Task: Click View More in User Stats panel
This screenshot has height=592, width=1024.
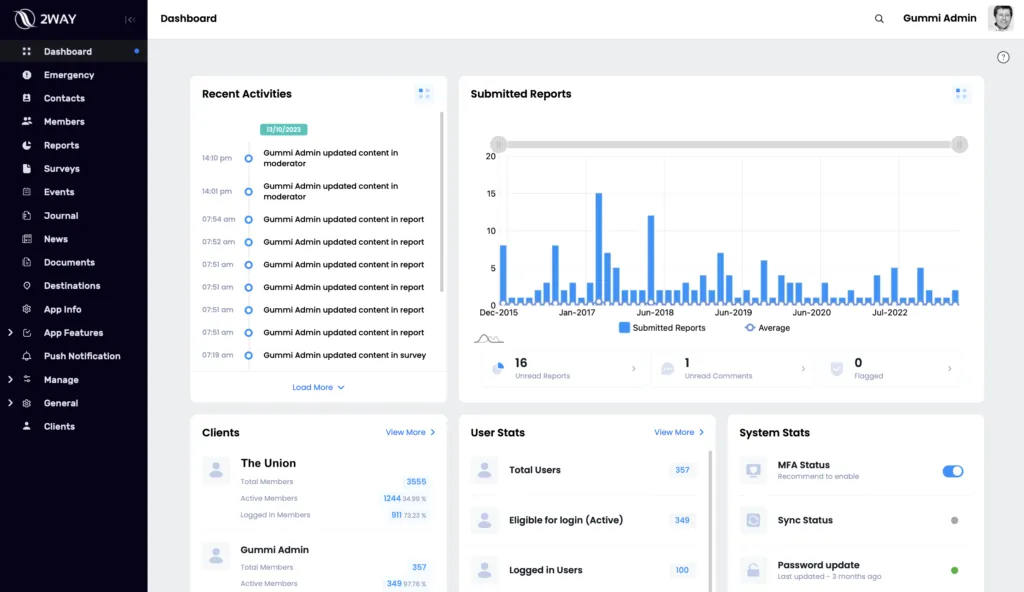Action: (679, 433)
